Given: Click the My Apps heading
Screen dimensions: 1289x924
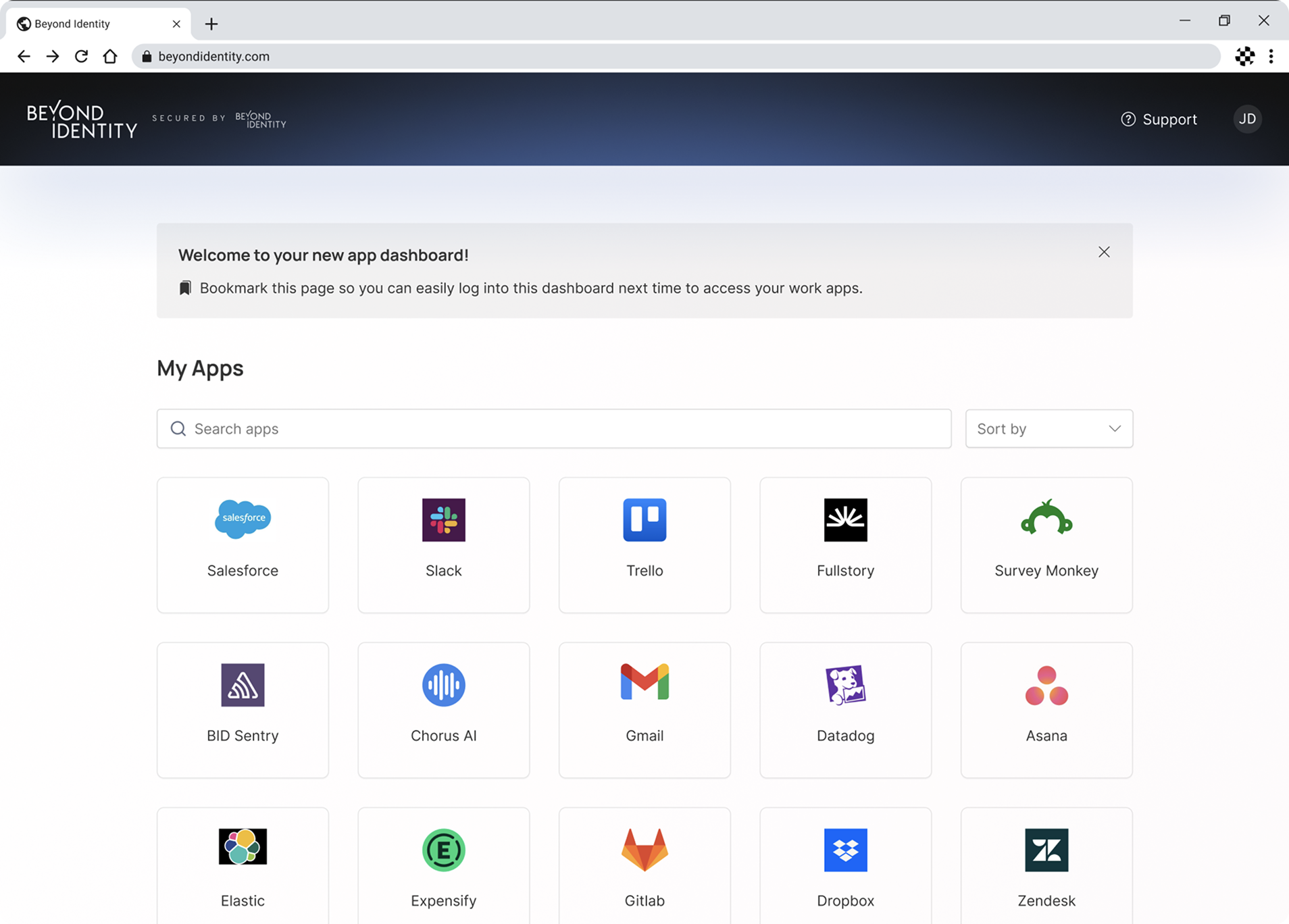Looking at the screenshot, I should [200, 369].
